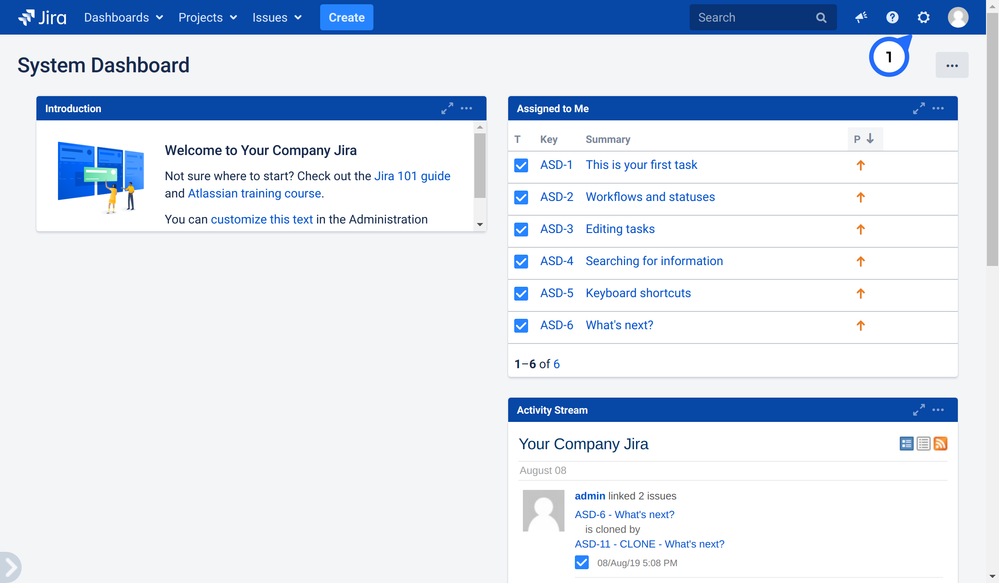Open the dashboard ellipsis tools menu
999x583 pixels.
point(952,65)
